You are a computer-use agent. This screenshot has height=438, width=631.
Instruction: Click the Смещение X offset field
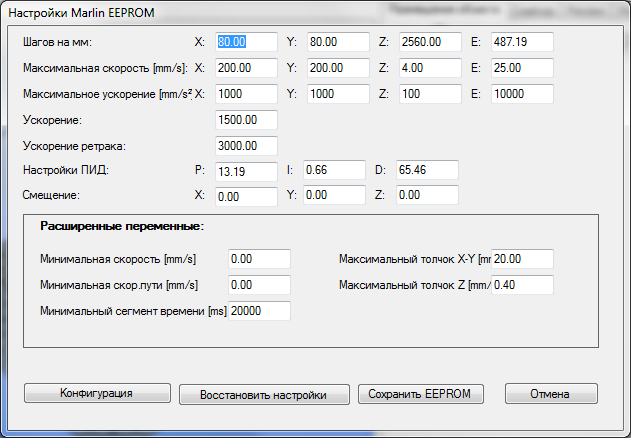246,197
